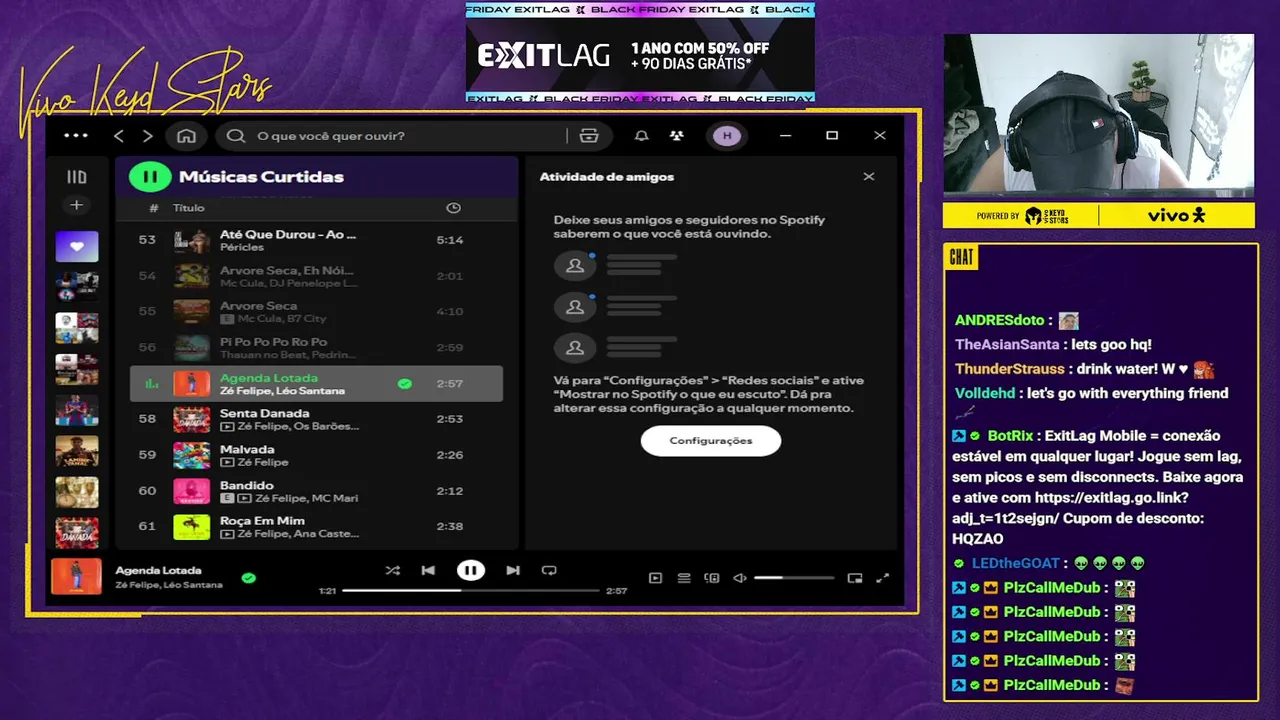Skip to the previous track
Image resolution: width=1280 pixels, height=720 pixels.
point(428,570)
